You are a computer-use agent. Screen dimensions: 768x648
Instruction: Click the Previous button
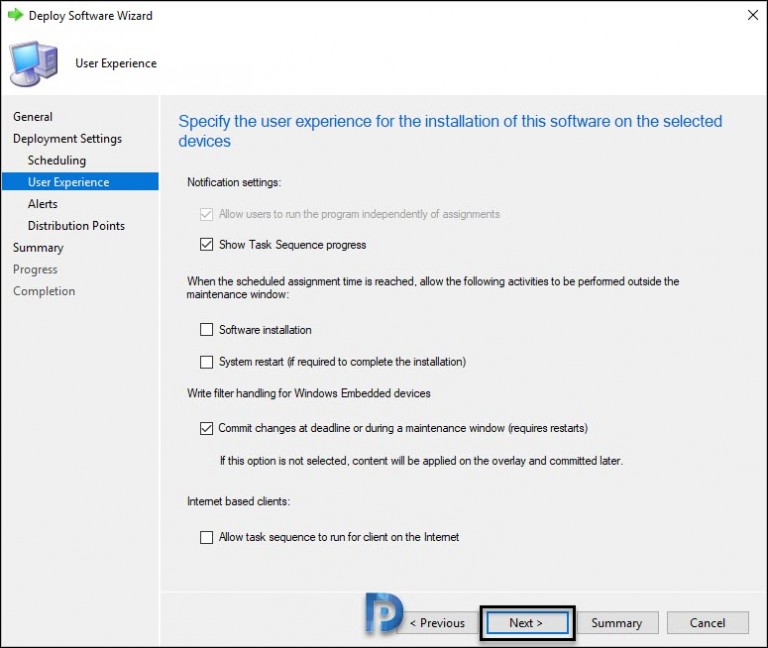pos(437,623)
